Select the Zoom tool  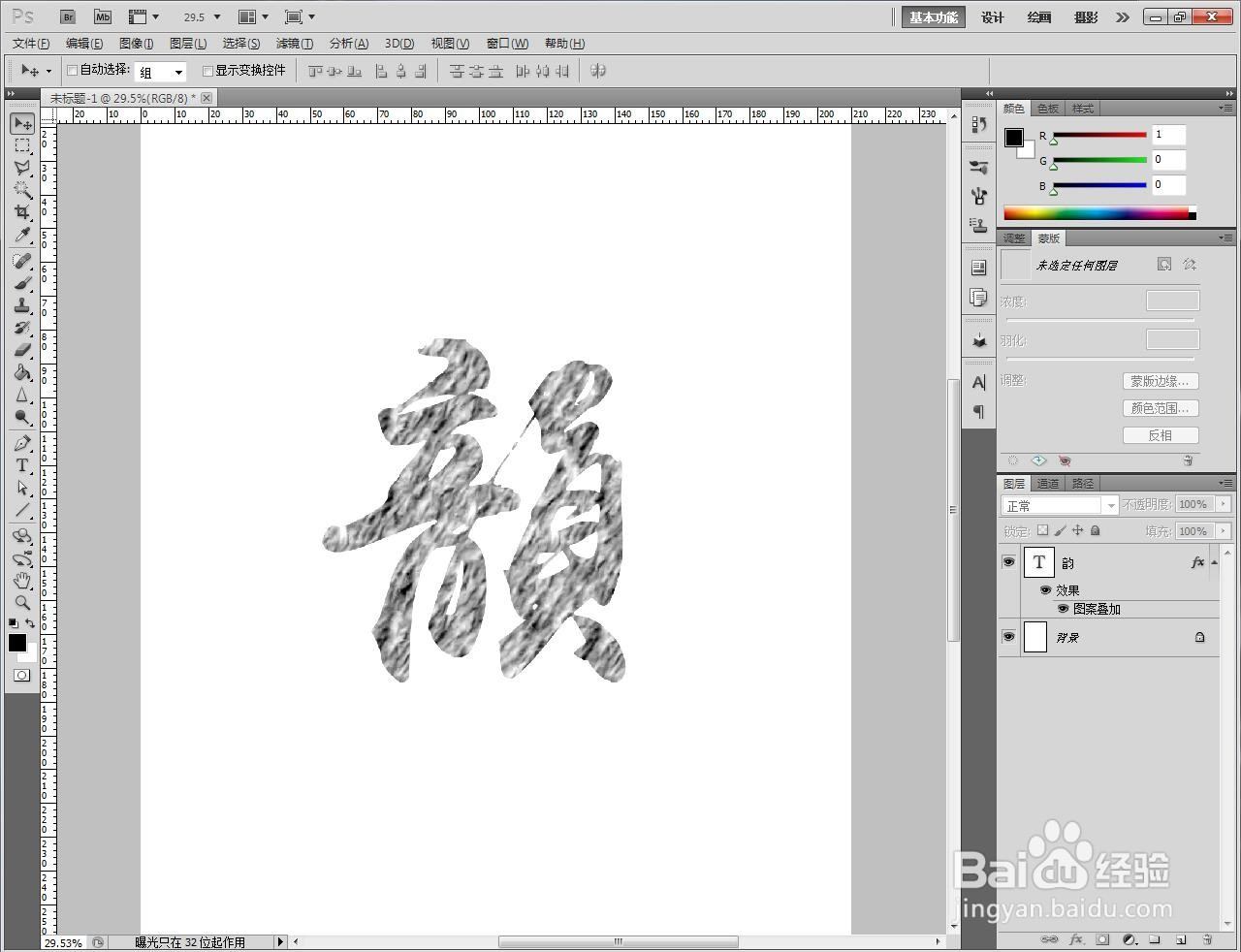(x=22, y=602)
